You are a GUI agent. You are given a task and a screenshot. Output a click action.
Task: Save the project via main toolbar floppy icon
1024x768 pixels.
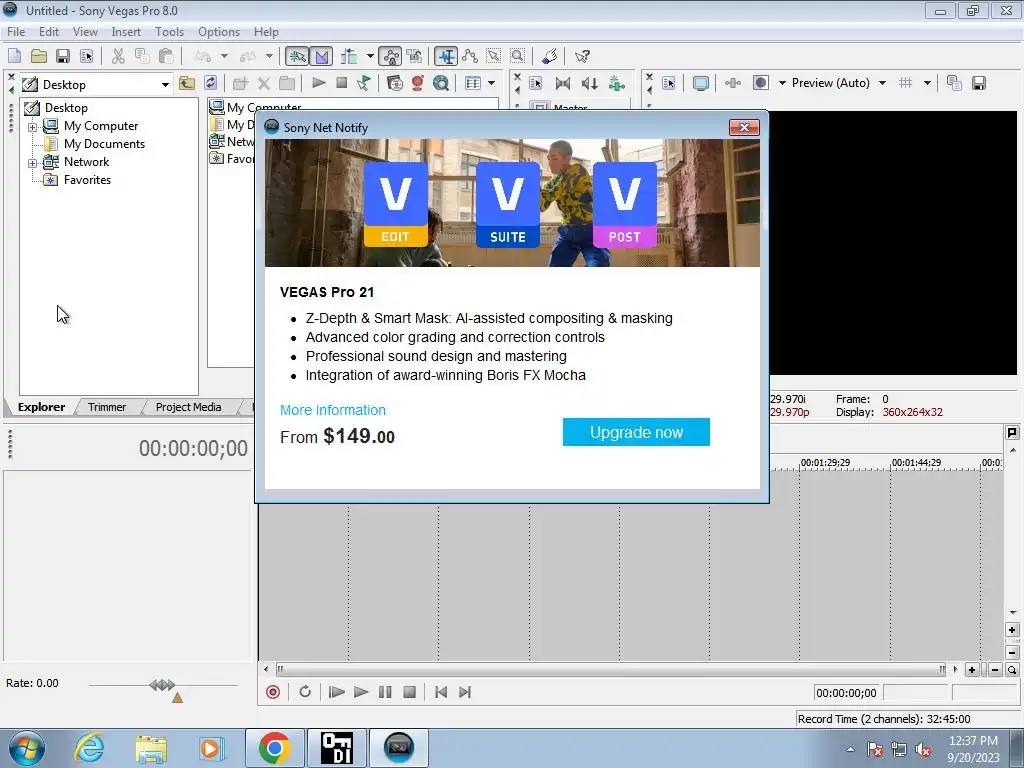click(63, 56)
